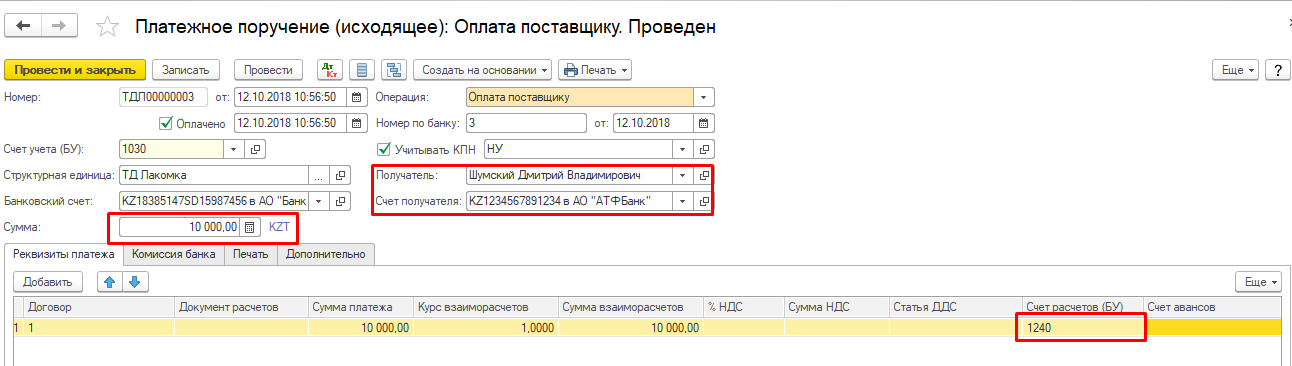Open the top Еще menu
This screenshot has height=366, width=1292.
coord(1236,70)
